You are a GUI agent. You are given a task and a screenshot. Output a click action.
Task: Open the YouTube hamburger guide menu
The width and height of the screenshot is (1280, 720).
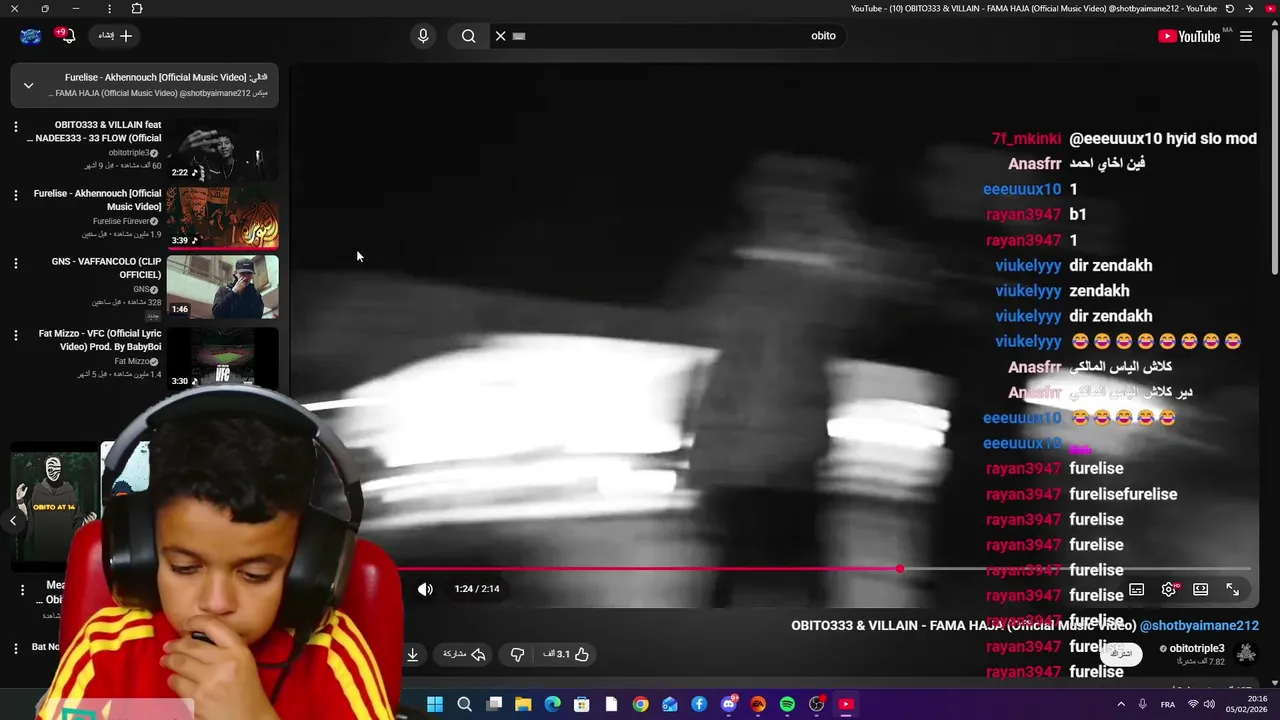point(1245,36)
